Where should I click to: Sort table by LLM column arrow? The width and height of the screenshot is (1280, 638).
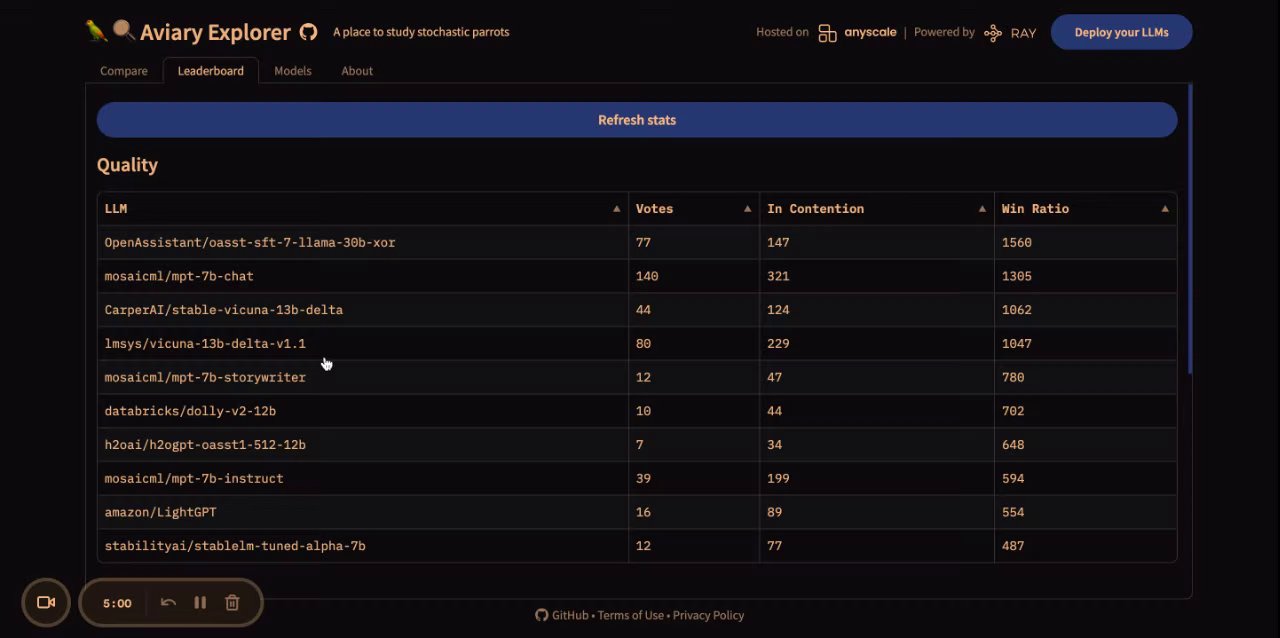pyautogui.click(x=616, y=209)
